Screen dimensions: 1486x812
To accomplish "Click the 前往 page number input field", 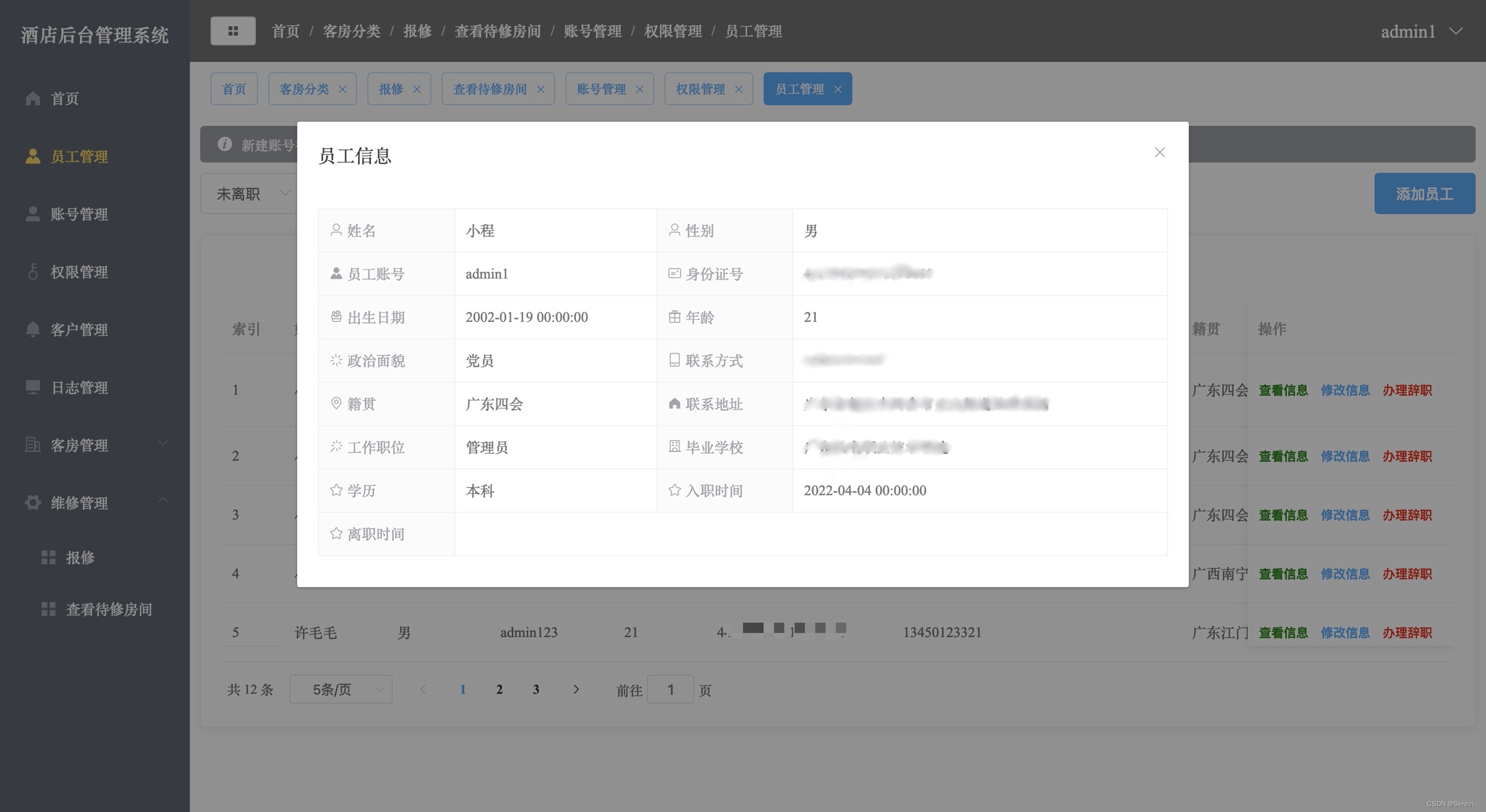I will click(x=670, y=689).
